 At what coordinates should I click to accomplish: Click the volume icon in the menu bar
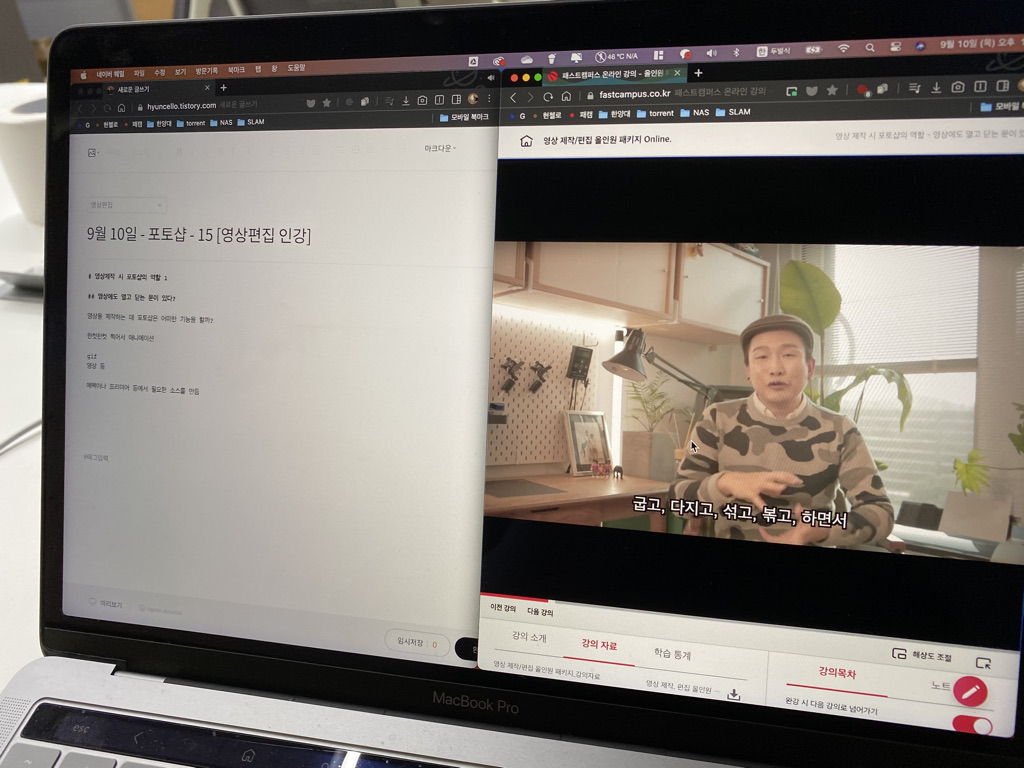[711, 53]
